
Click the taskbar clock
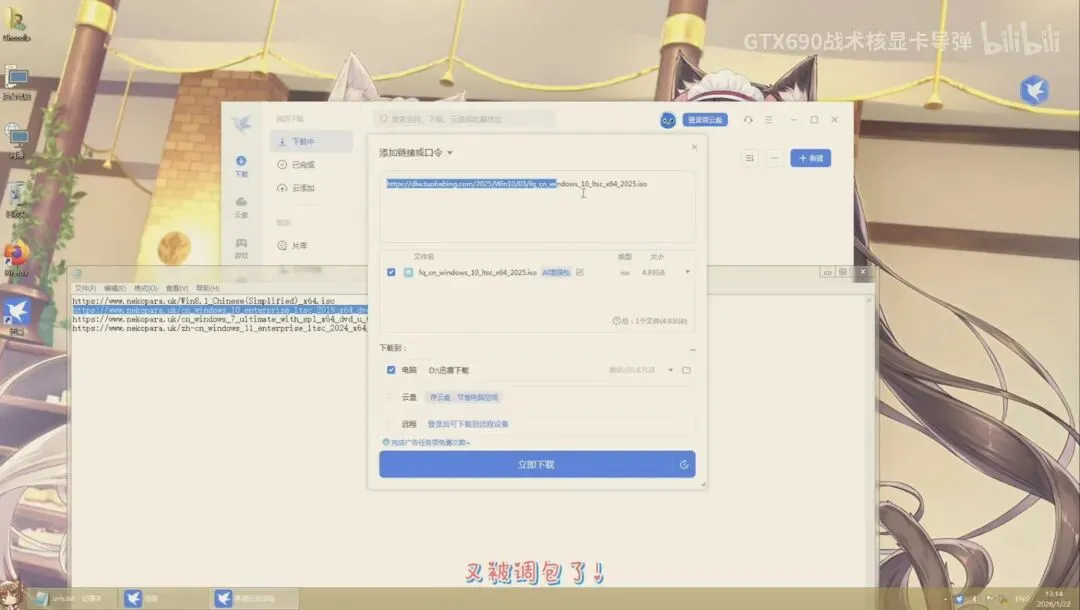click(1054, 598)
